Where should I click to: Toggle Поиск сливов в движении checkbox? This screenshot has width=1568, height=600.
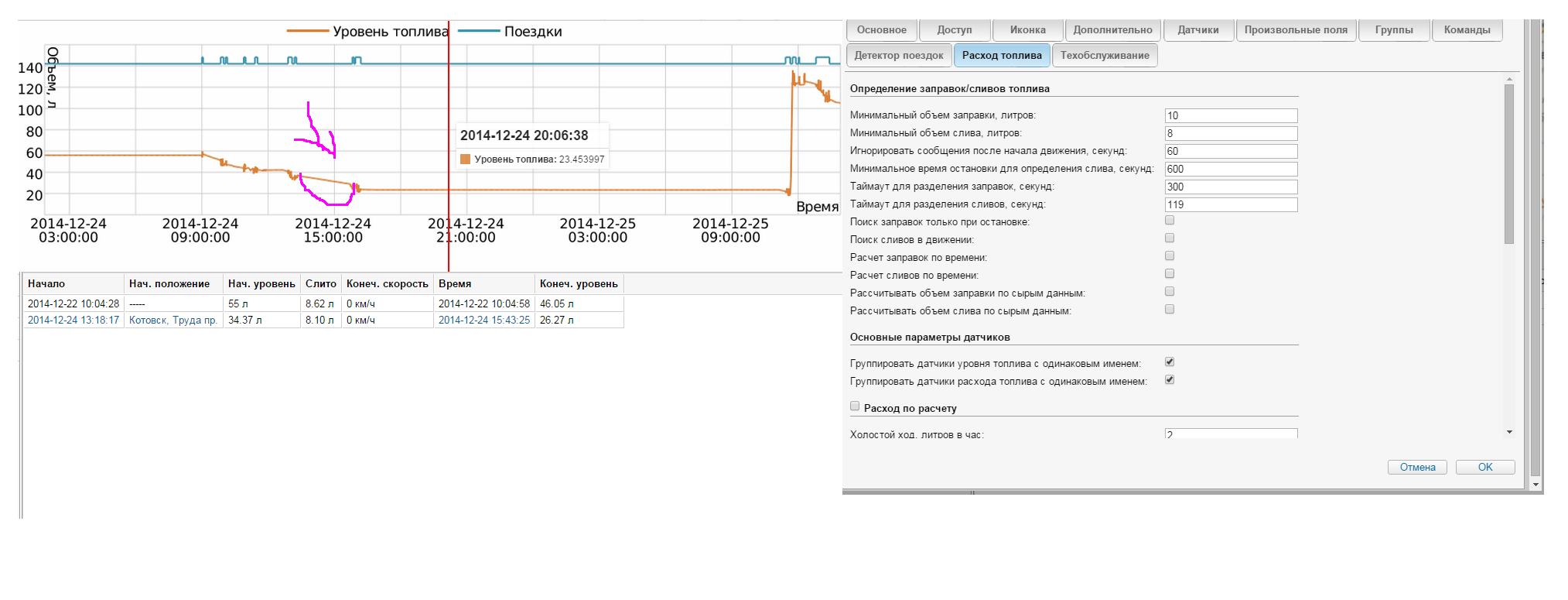(x=1170, y=238)
